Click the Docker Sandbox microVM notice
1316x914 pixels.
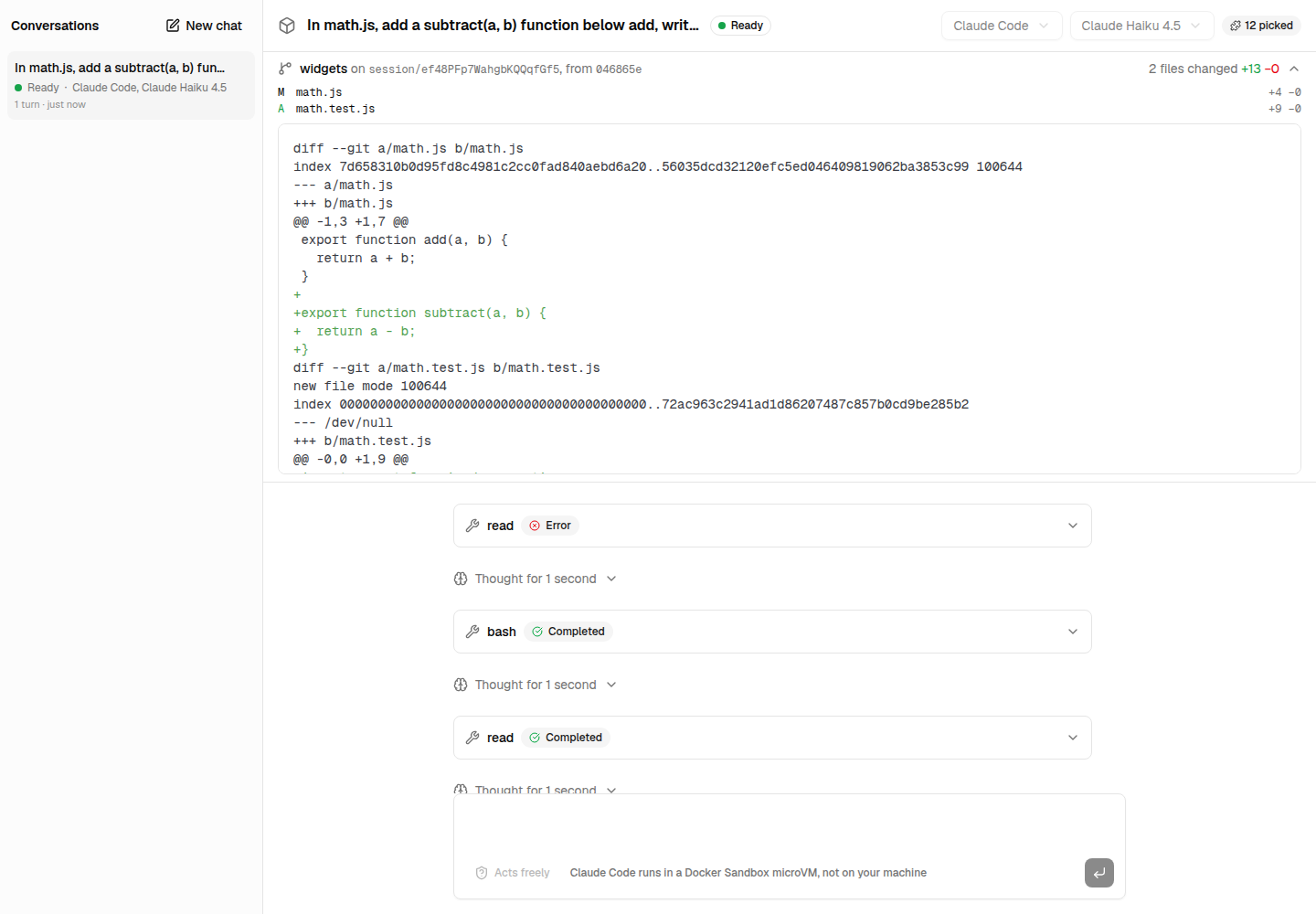point(748,873)
